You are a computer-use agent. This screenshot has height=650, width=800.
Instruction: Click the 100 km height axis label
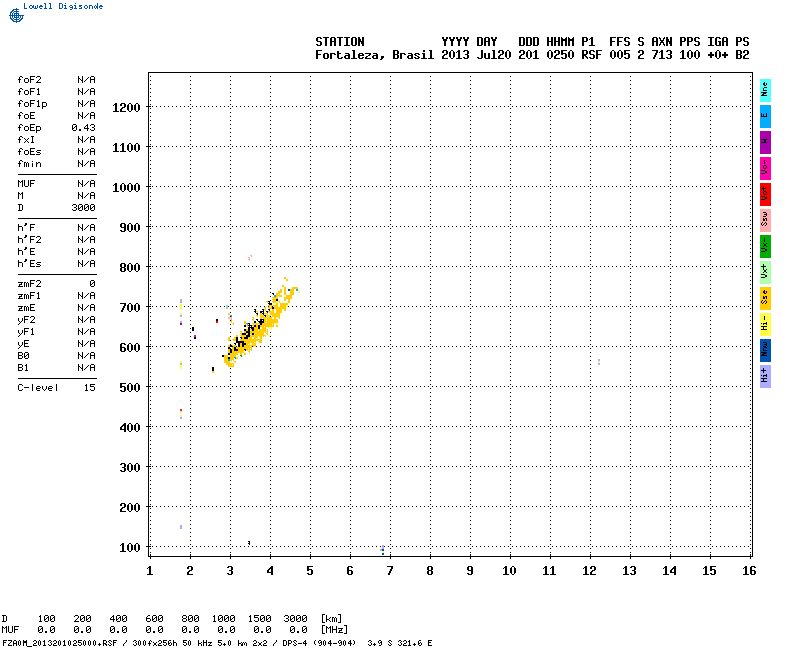[x=130, y=548]
